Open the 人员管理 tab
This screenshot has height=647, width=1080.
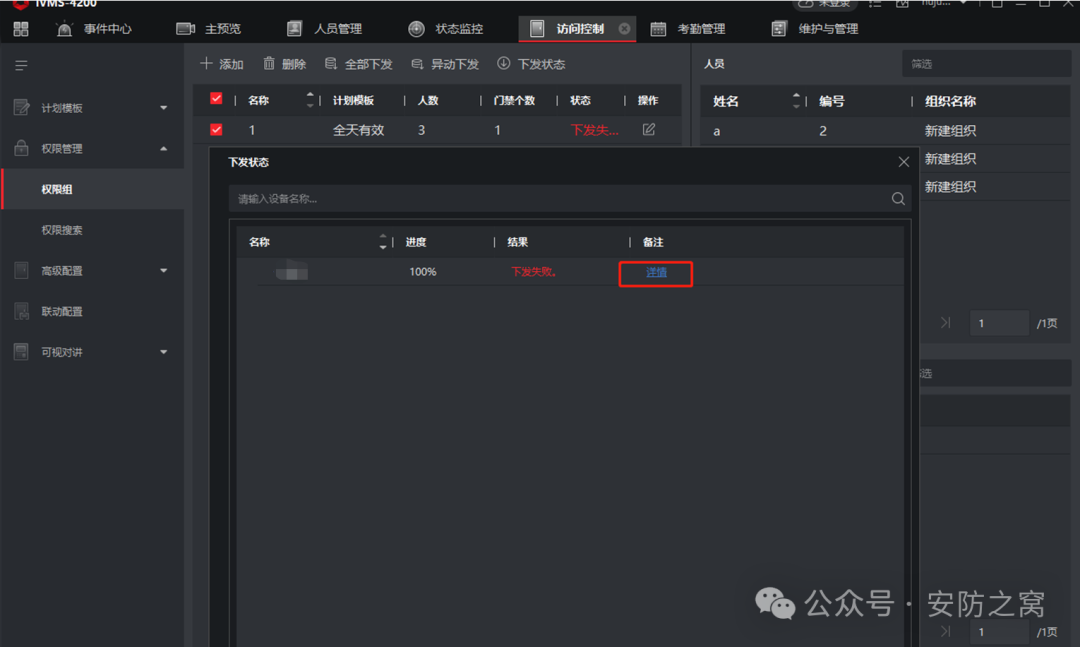point(324,29)
